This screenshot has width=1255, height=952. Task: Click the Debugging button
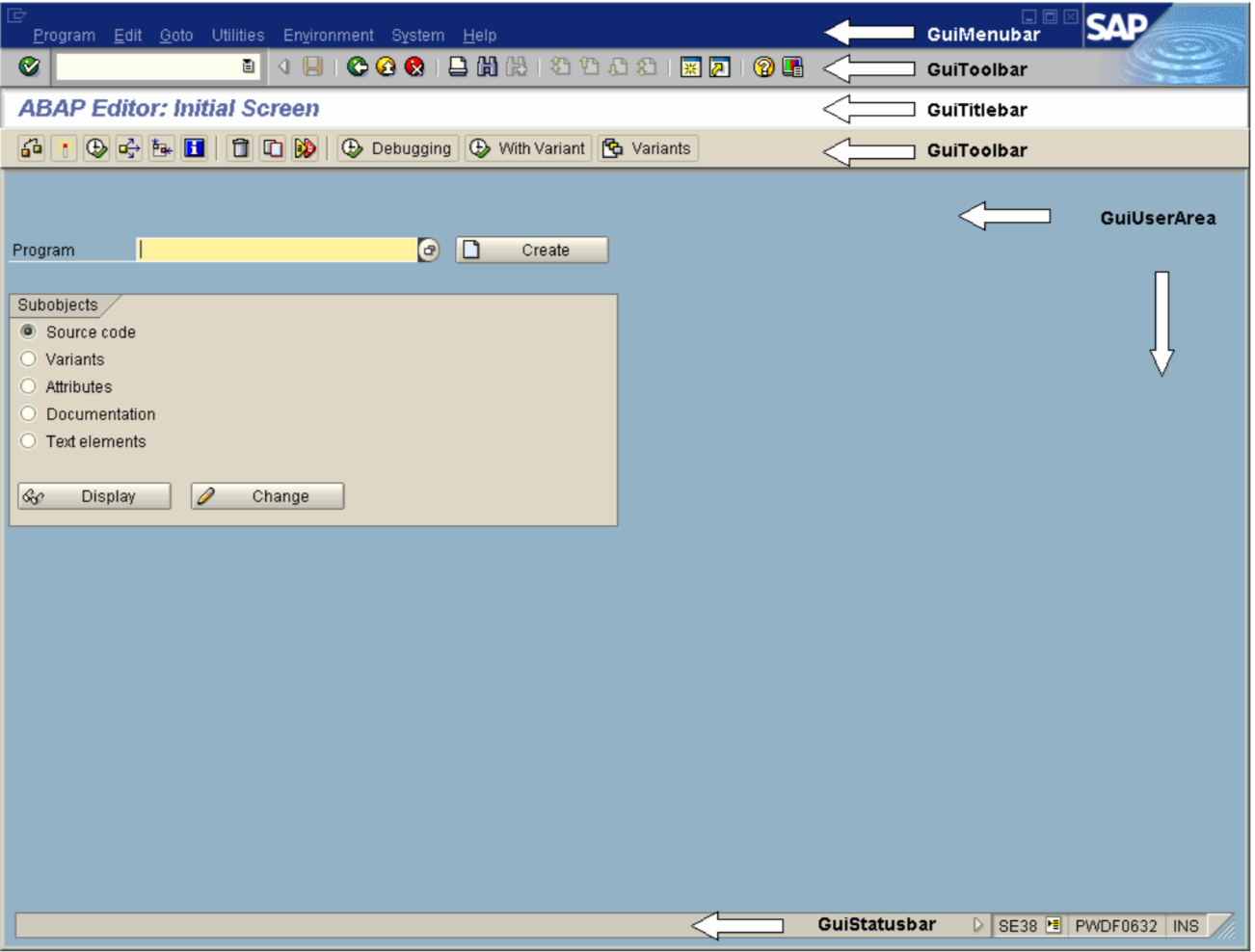(x=397, y=148)
